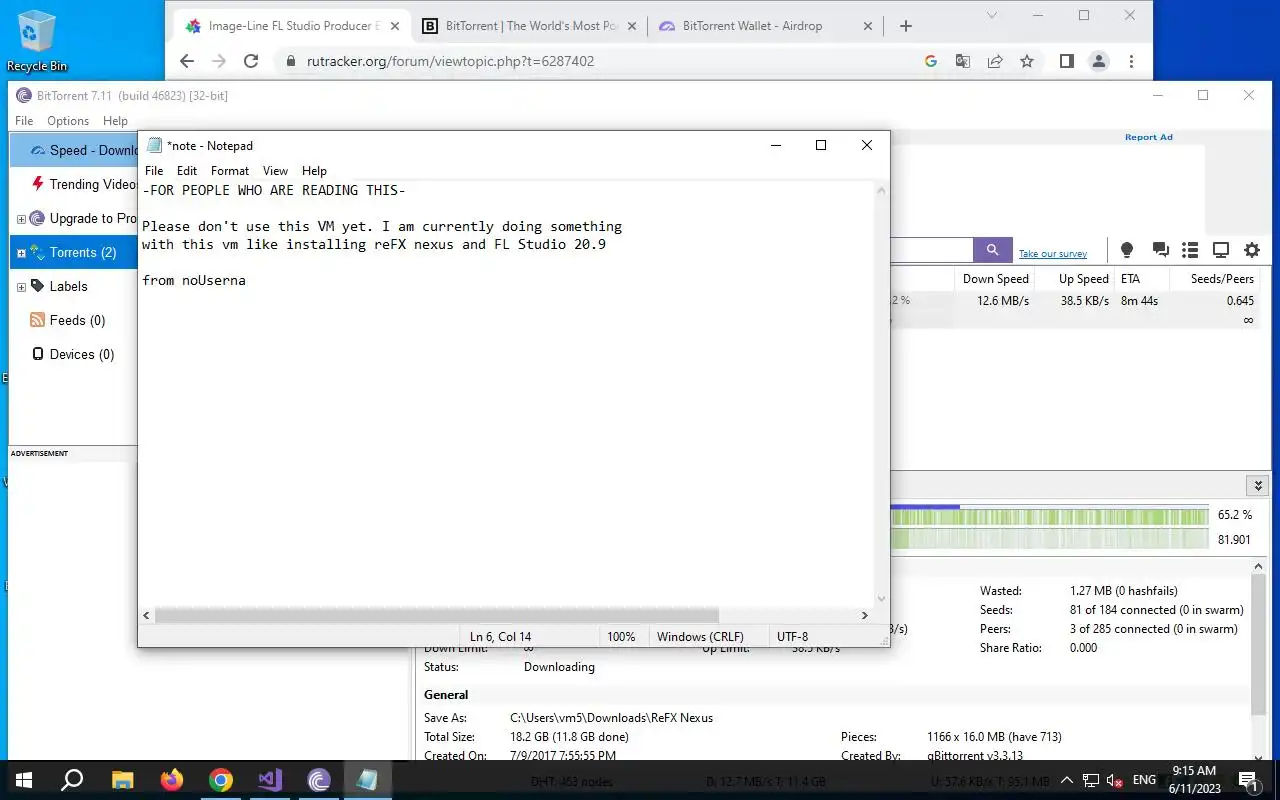
Task: Open the notification center icon
Action: 1249,780
